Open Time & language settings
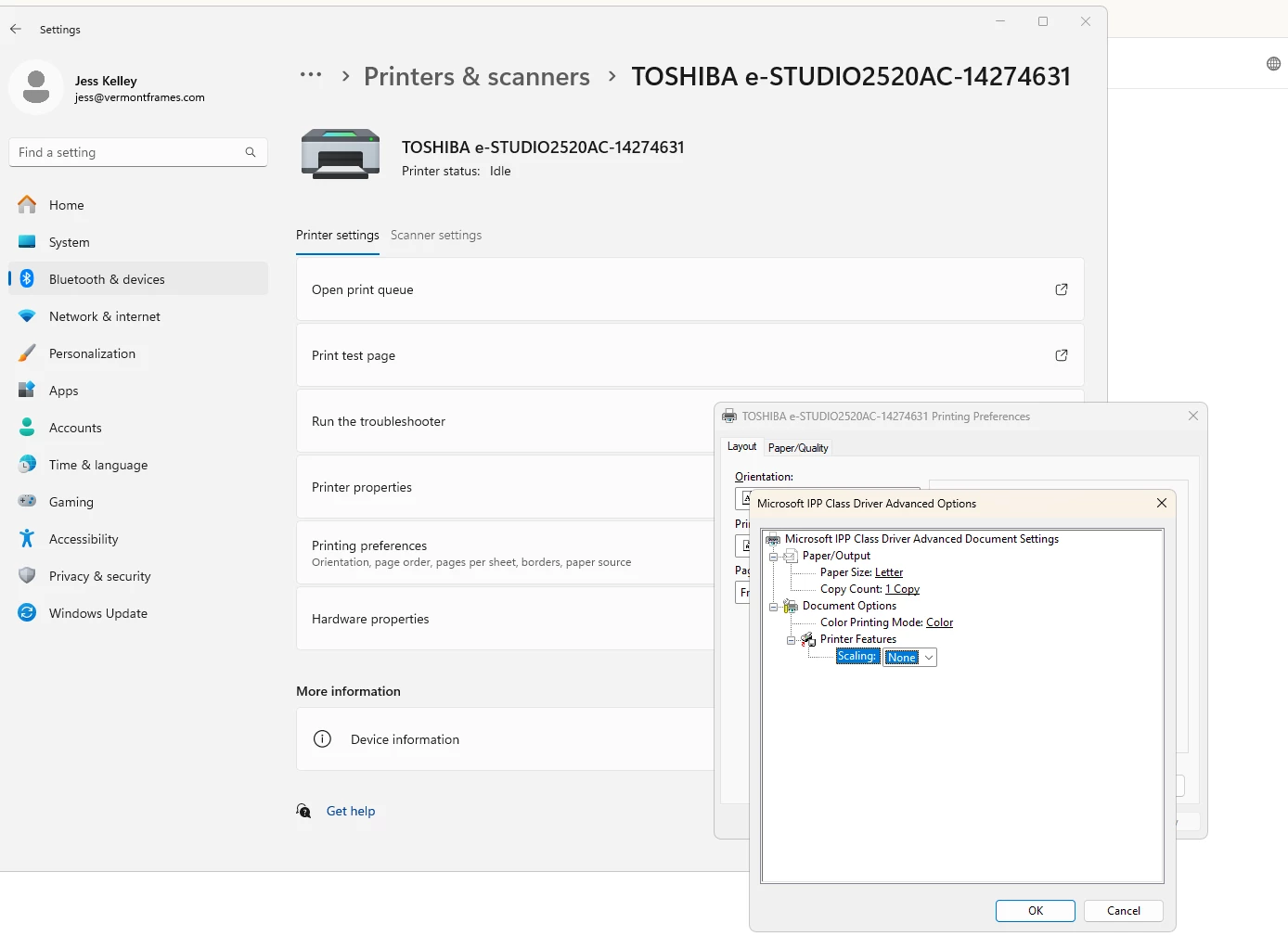Image resolution: width=1288 pixels, height=949 pixels. (138, 465)
